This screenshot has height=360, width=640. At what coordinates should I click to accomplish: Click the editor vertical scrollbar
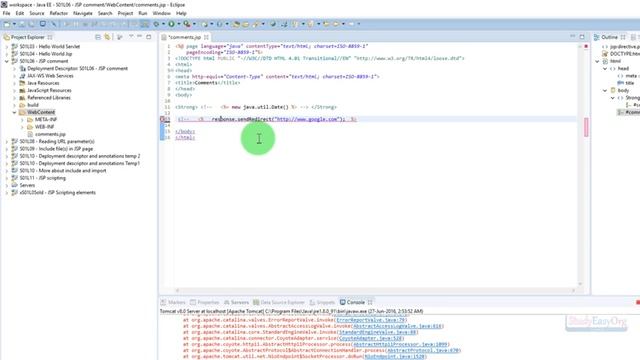580,164
